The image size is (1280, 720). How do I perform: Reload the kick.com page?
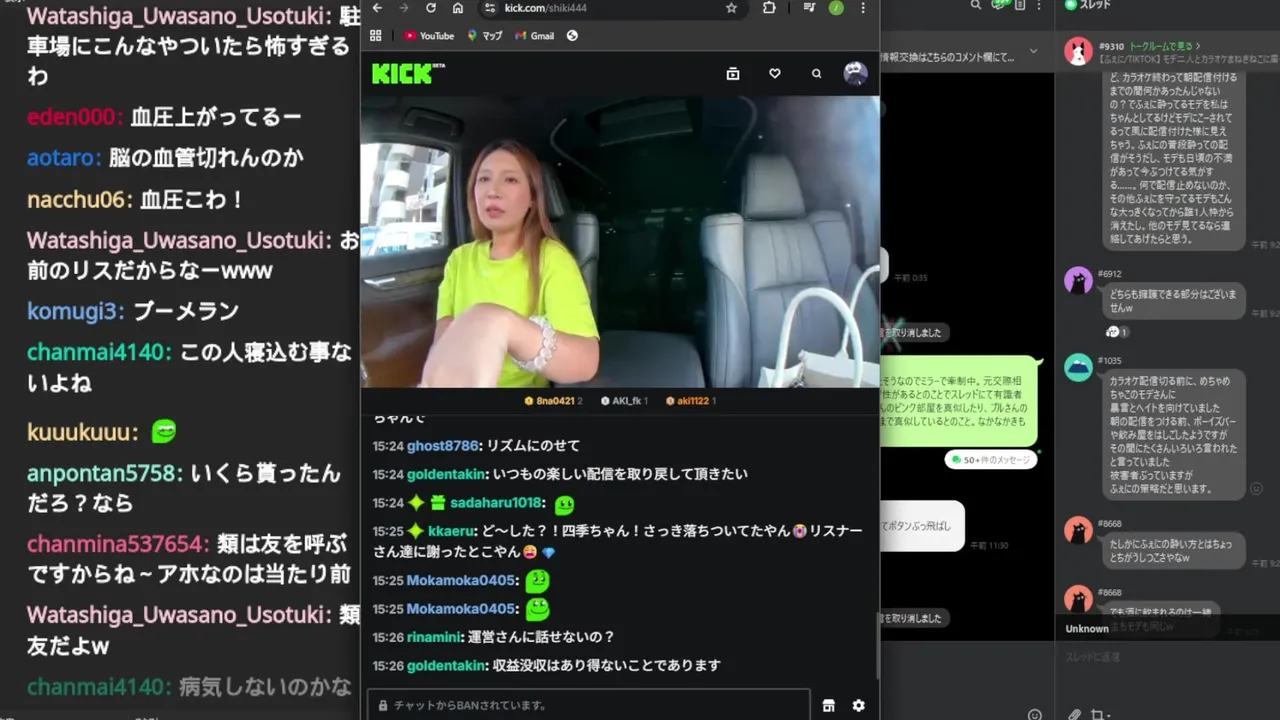click(x=431, y=8)
